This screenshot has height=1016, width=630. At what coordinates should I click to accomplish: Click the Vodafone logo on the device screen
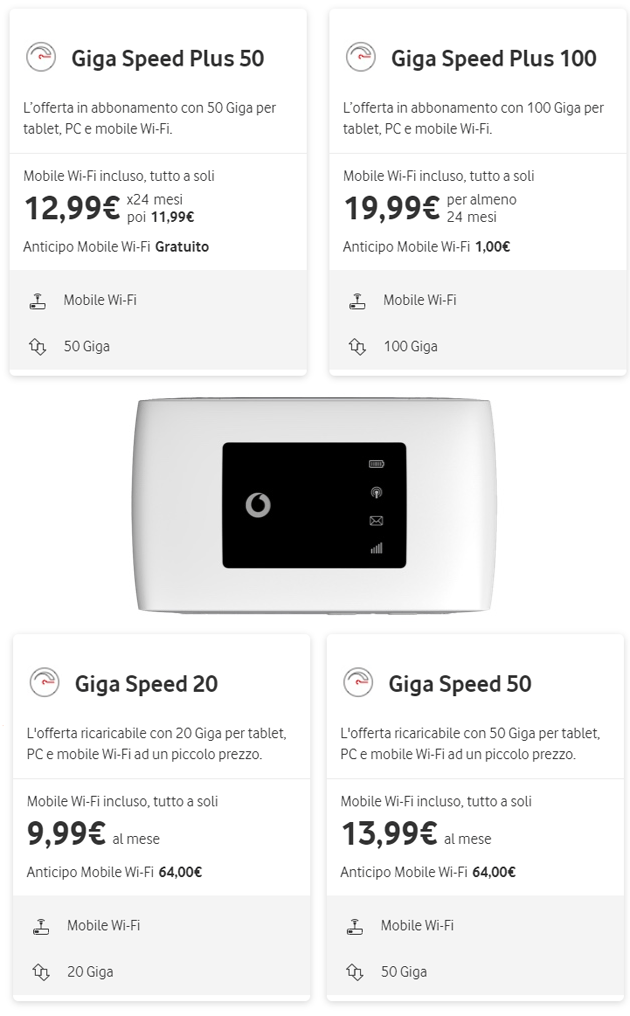[258, 505]
